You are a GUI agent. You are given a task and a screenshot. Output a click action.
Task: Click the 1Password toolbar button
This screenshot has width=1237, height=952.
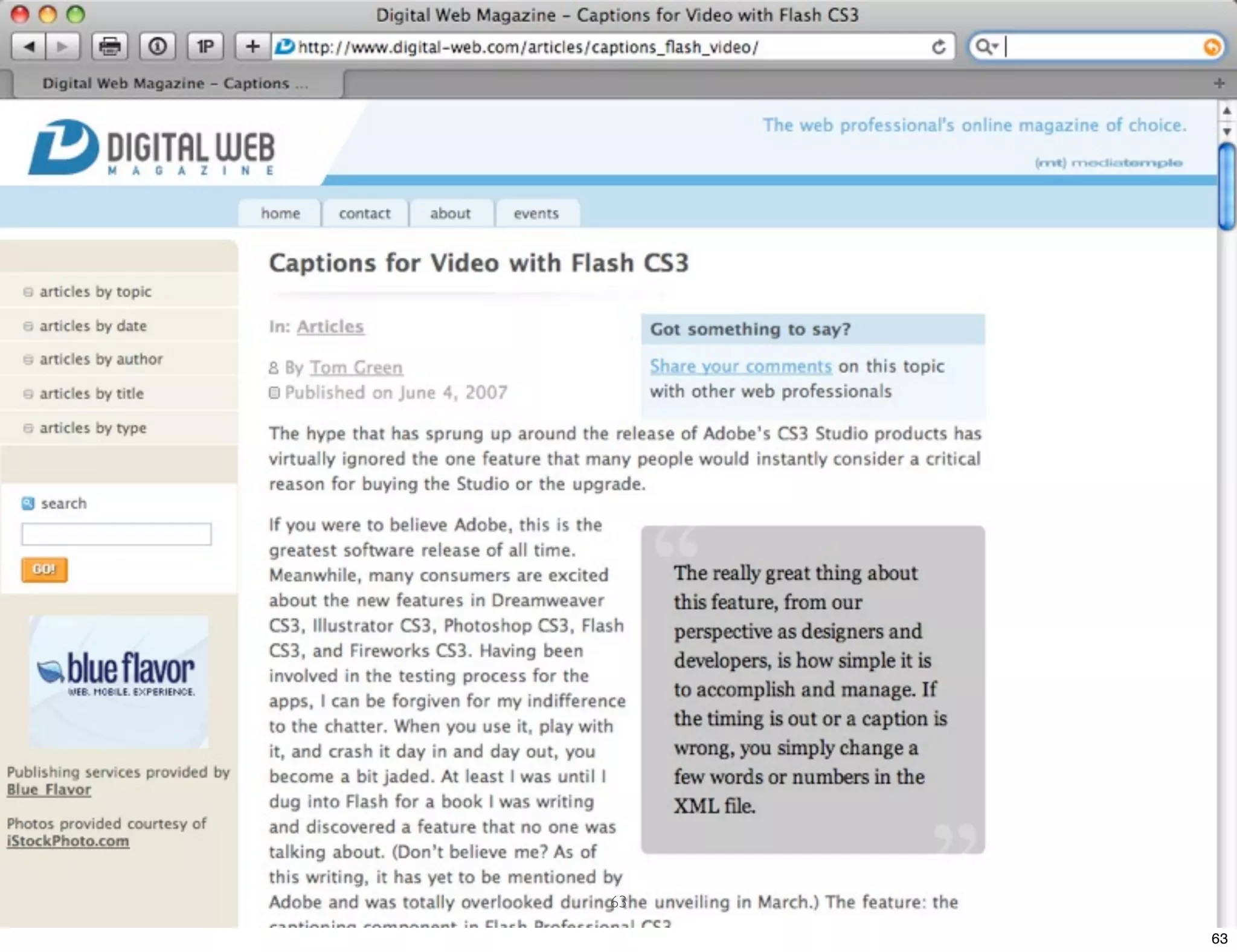(x=205, y=47)
